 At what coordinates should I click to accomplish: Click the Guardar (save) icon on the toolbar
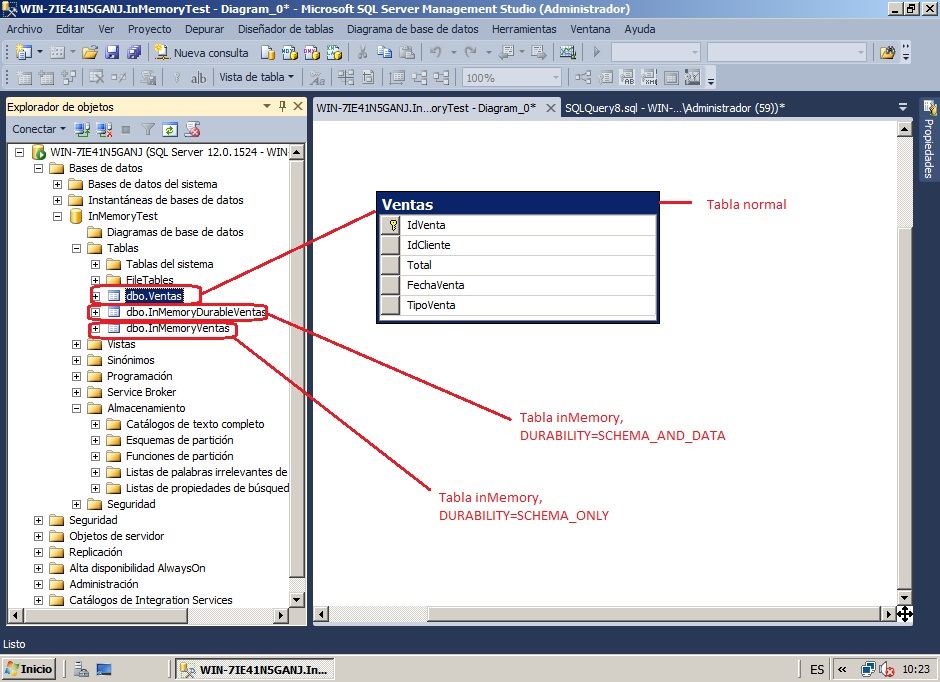click(112, 51)
